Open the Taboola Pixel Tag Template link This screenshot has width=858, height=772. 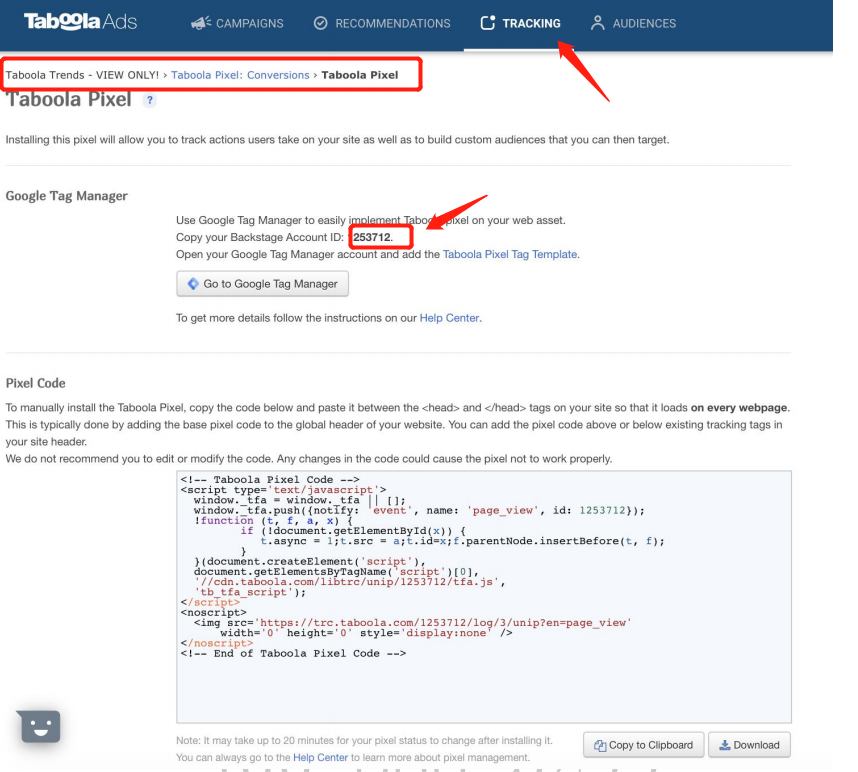(x=510, y=254)
